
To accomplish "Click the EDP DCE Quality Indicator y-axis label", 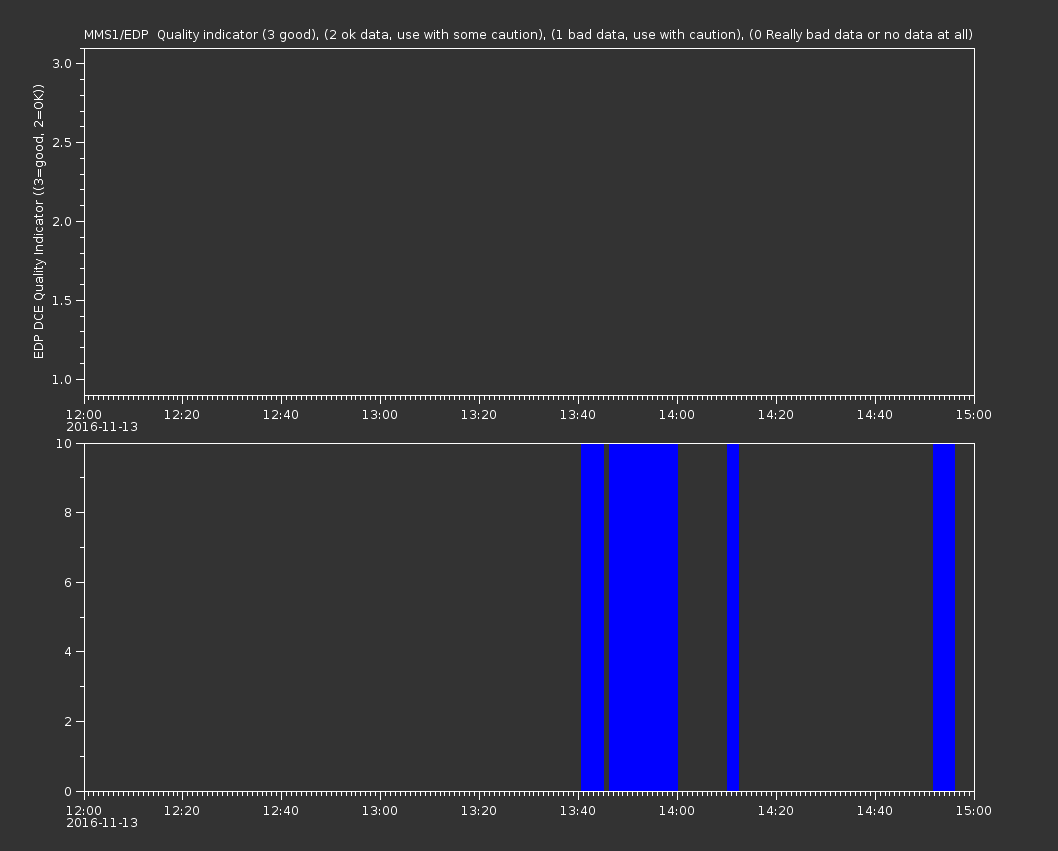I will pos(38,221).
